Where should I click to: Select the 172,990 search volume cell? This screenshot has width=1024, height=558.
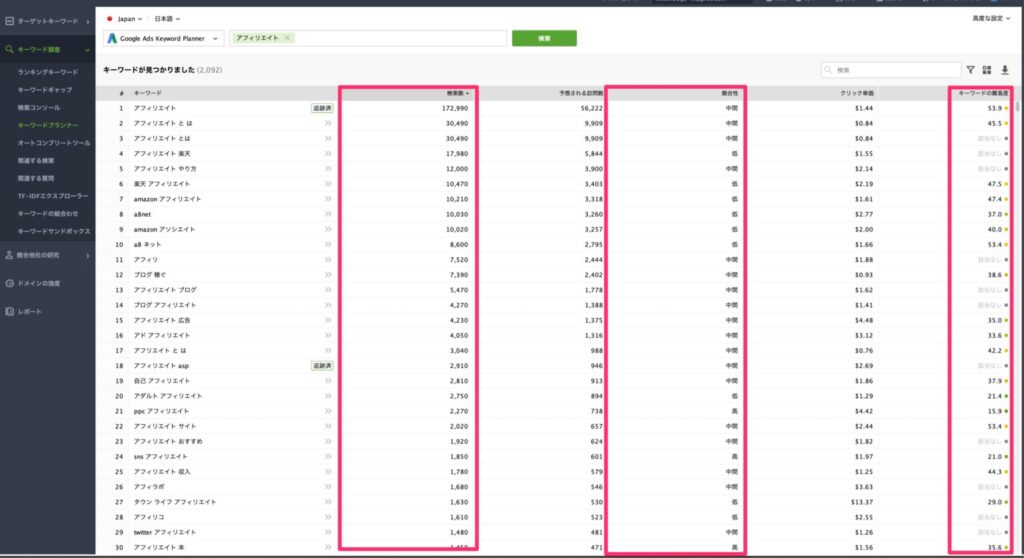[455, 108]
